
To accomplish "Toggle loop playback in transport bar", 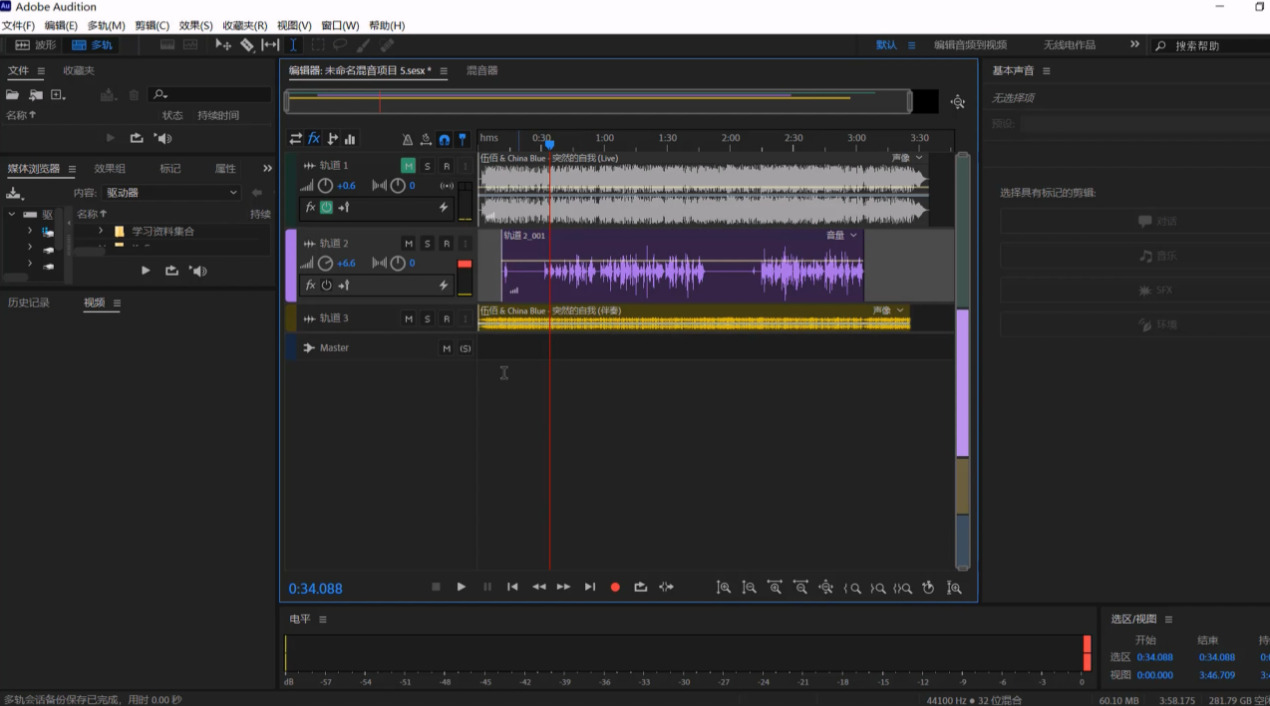I will pos(641,587).
